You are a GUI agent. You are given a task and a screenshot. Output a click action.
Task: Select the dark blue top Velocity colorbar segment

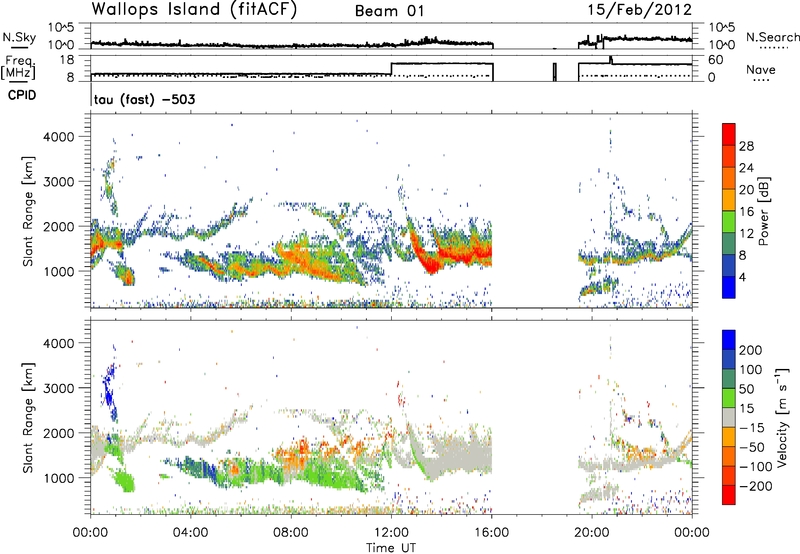point(729,340)
